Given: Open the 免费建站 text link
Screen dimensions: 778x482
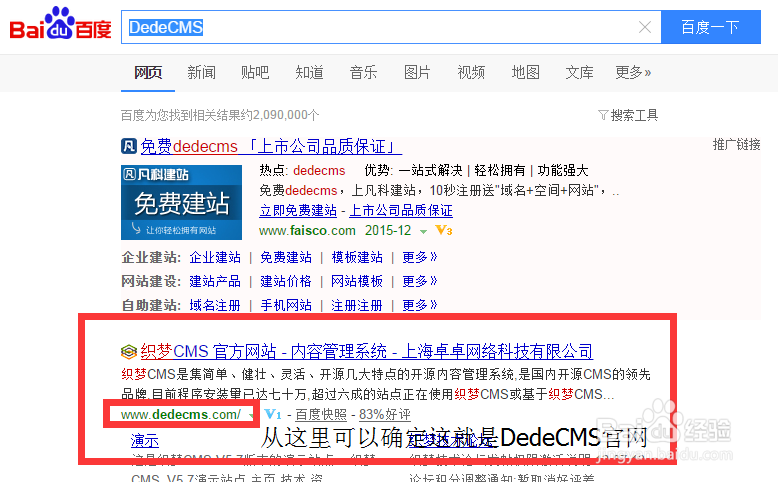Looking at the screenshot, I should click(x=286, y=257).
